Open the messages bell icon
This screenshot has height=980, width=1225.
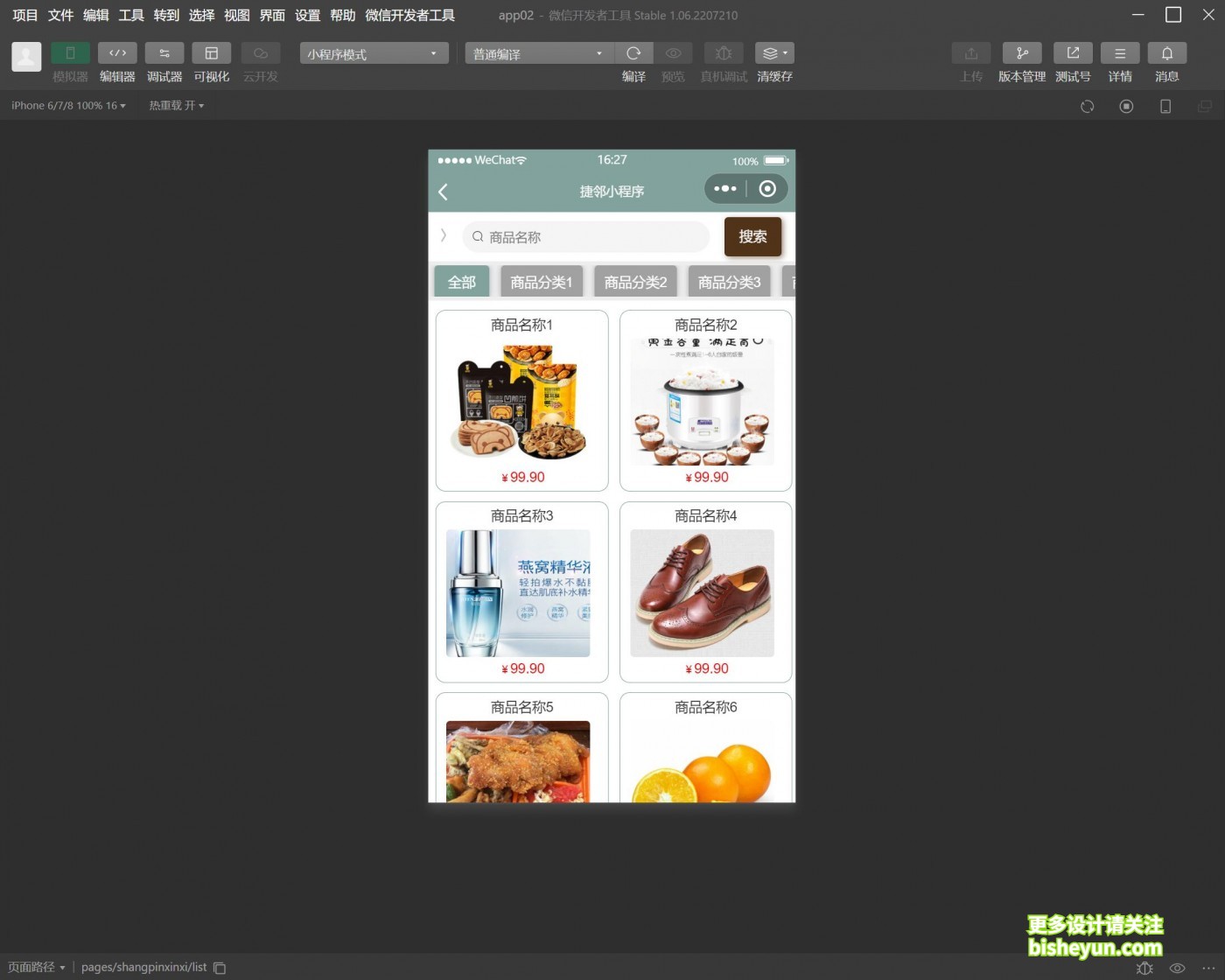(1167, 53)
